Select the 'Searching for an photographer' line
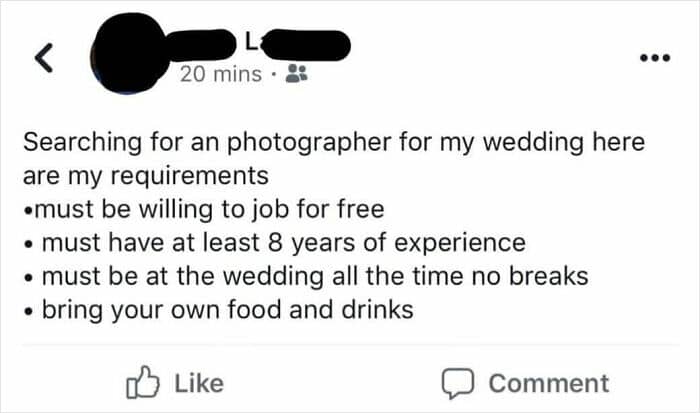 (x=334, y=143)
